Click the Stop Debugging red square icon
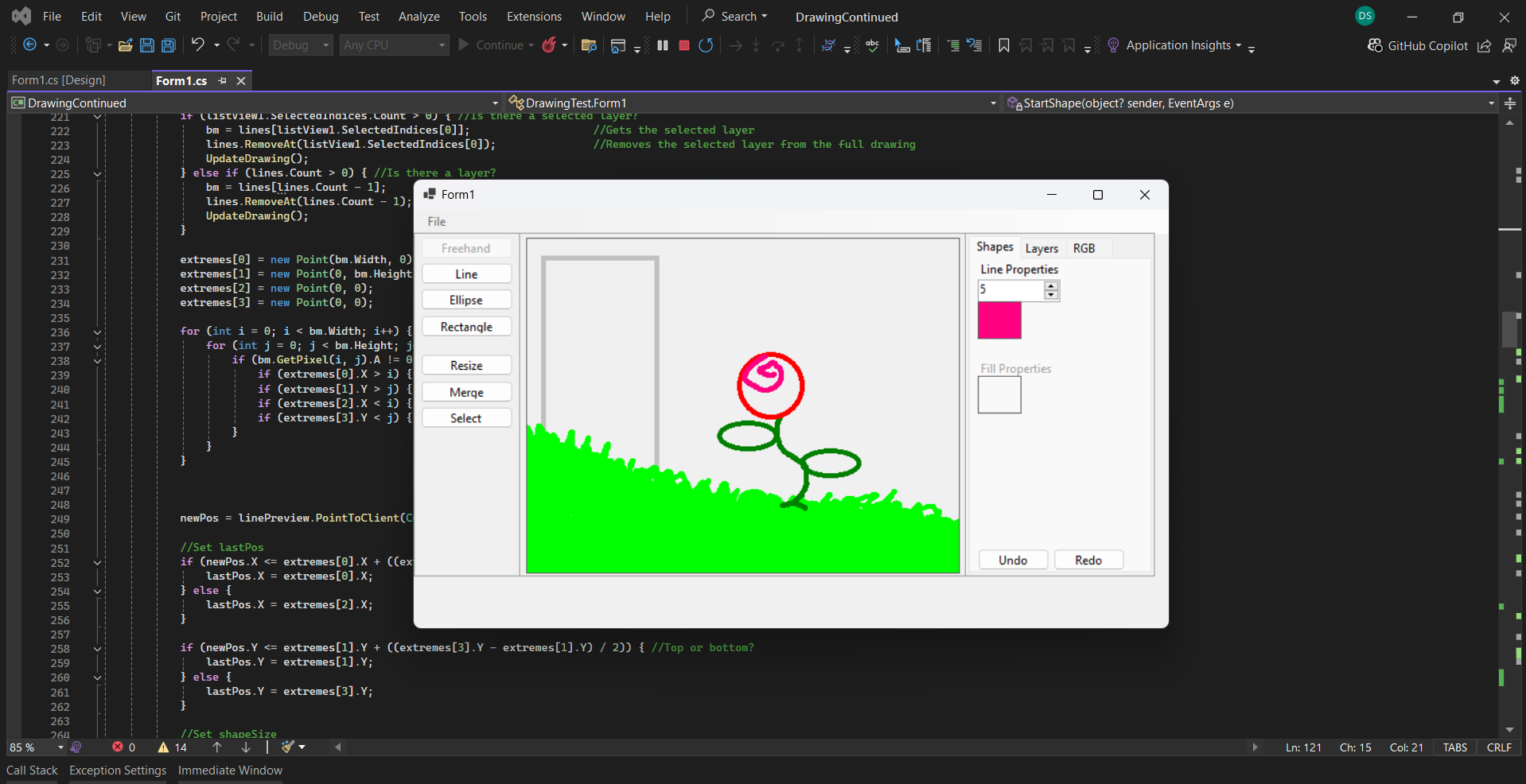 tap(683, 45)
